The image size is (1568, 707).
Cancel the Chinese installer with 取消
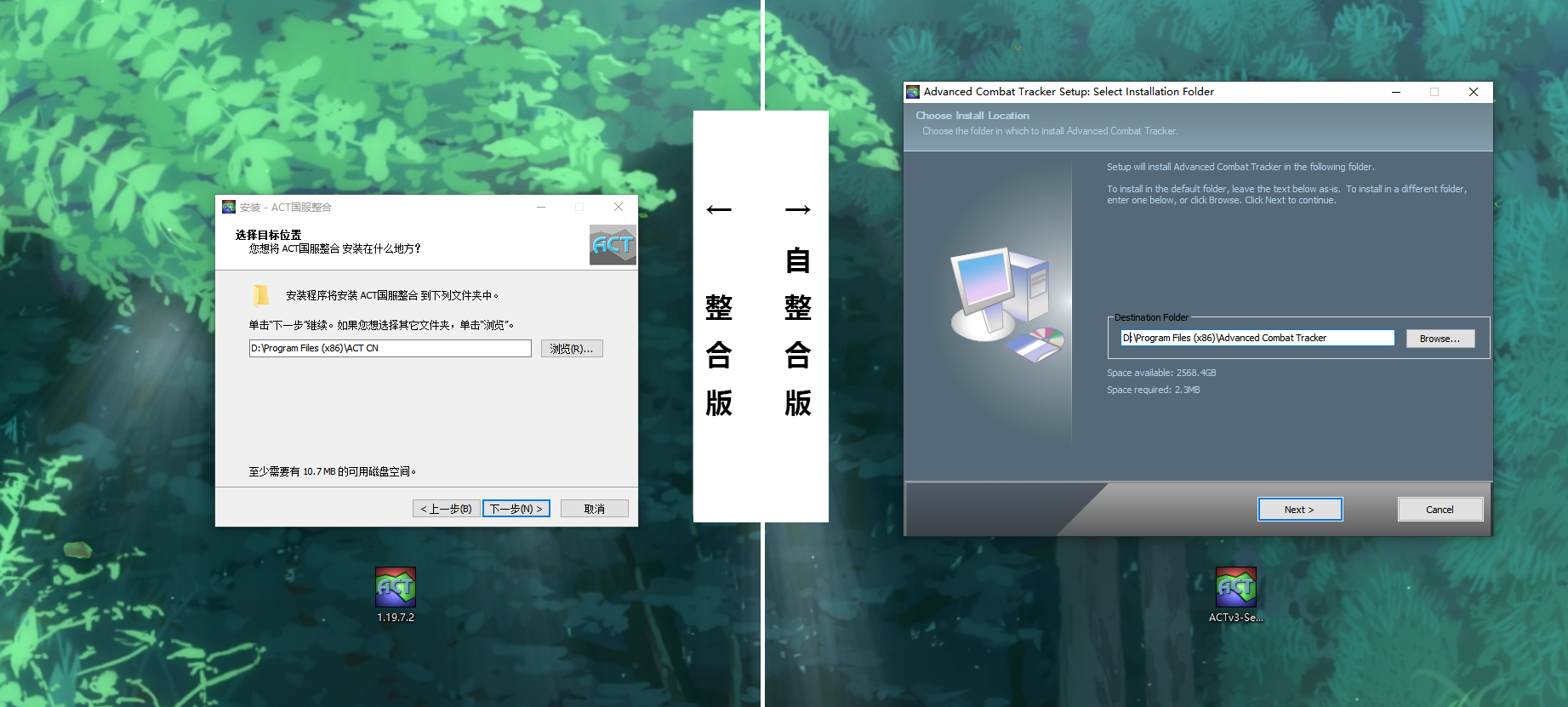pos(595,509)
